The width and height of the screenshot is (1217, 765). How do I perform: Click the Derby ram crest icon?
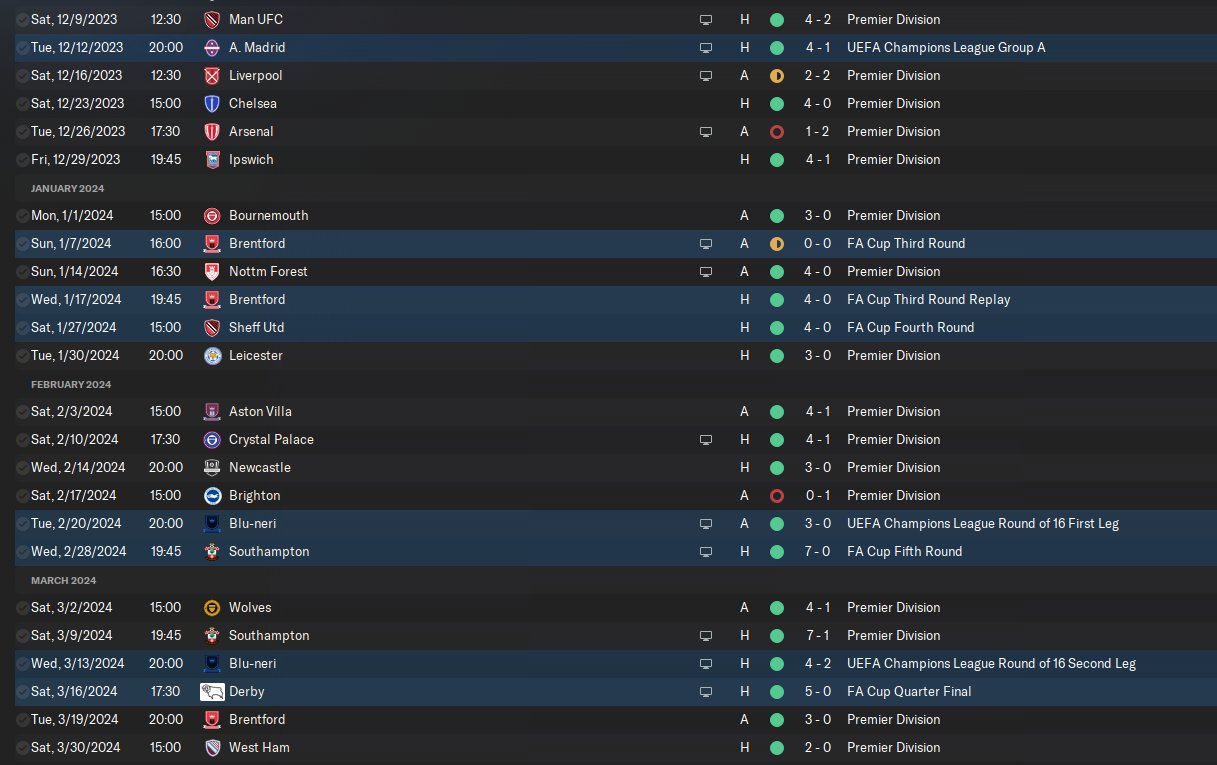212,691
